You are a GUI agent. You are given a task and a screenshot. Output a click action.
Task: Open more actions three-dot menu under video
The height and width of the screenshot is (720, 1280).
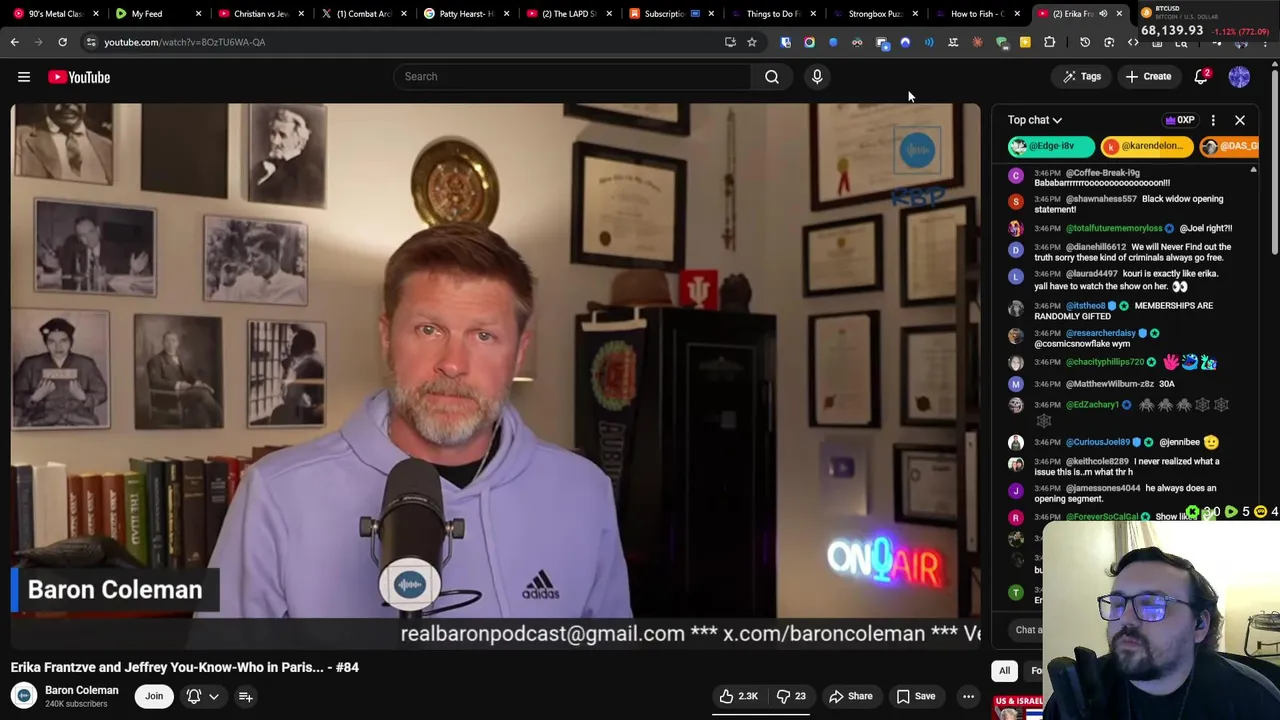pos(968,696)
